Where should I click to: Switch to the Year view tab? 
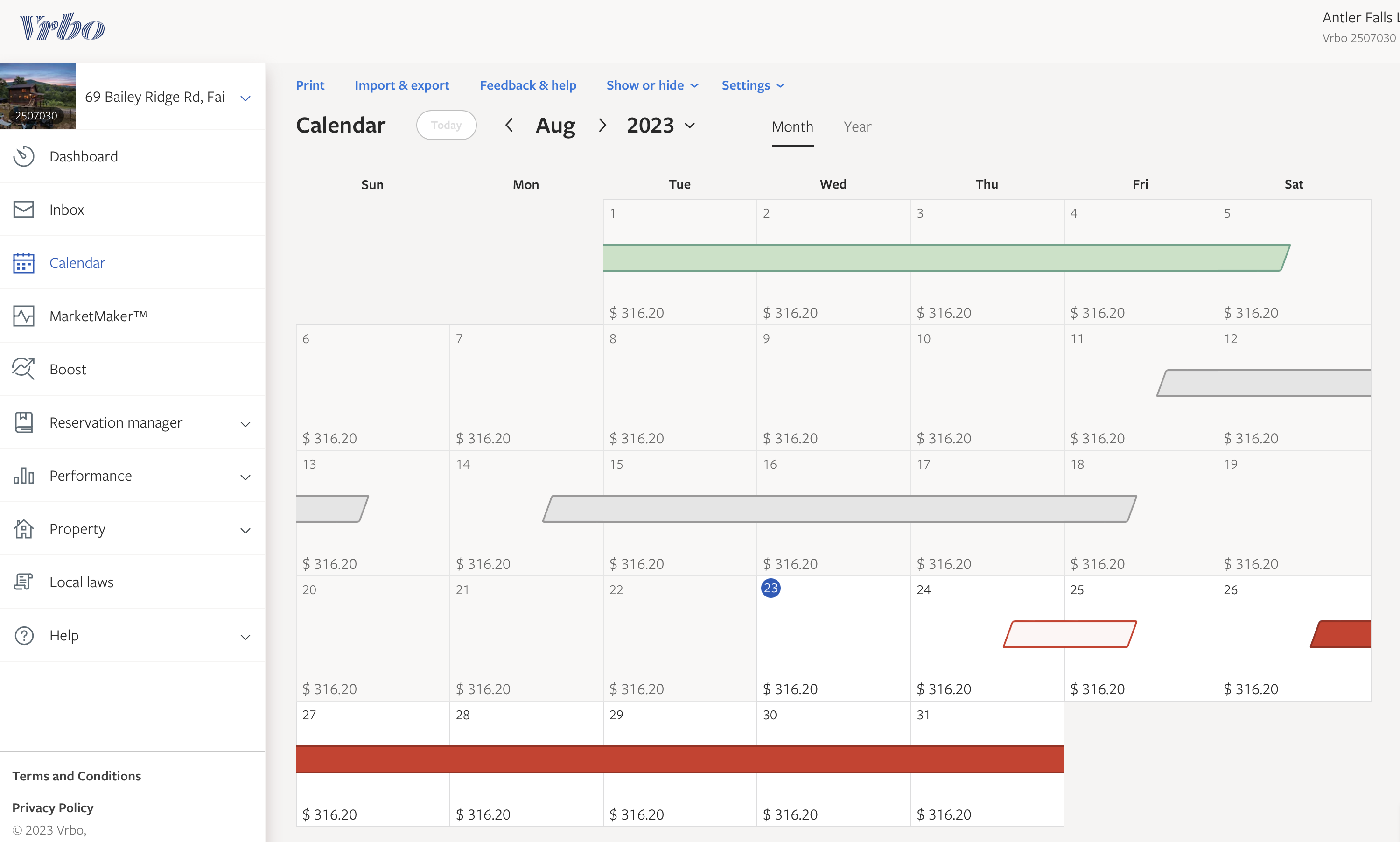pos(856,126)
